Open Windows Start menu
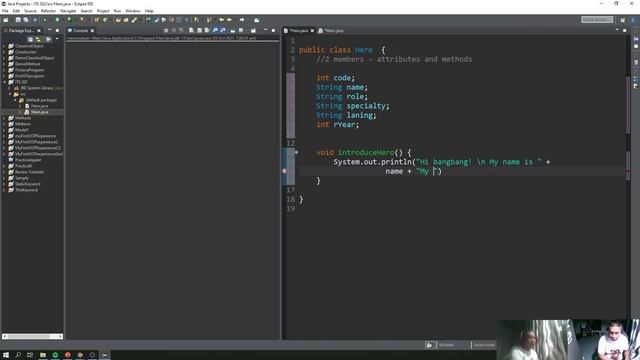Screen dimensions: 640x360 [x=6, y=355]
